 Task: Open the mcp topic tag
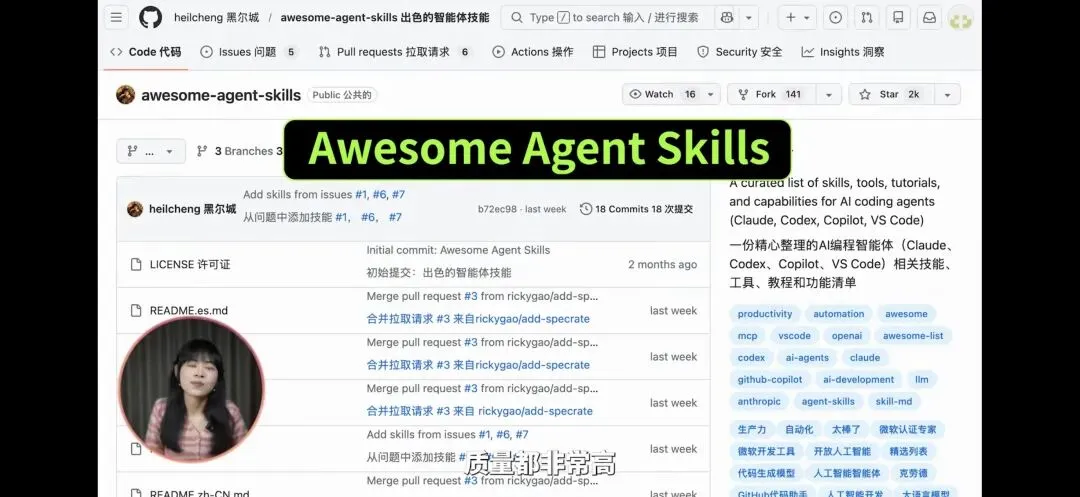[747, 336]
